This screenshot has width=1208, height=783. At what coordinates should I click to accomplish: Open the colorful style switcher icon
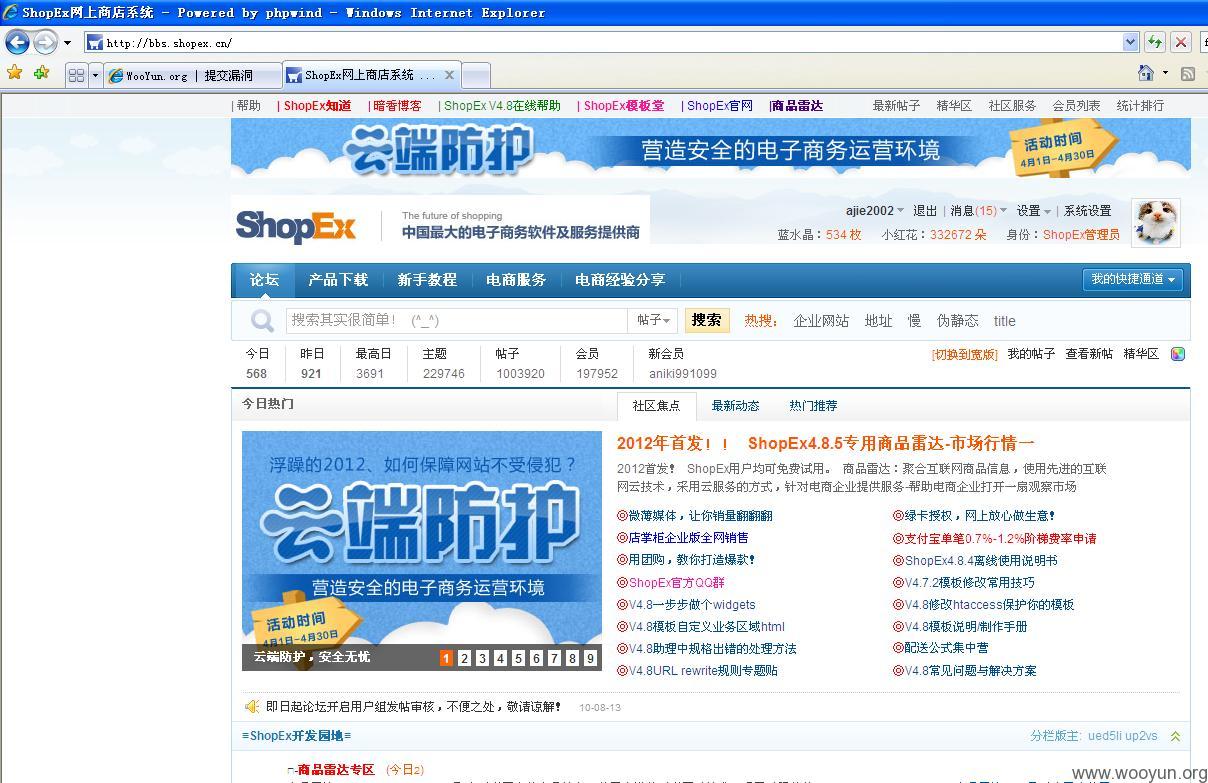coord(1178,354)
